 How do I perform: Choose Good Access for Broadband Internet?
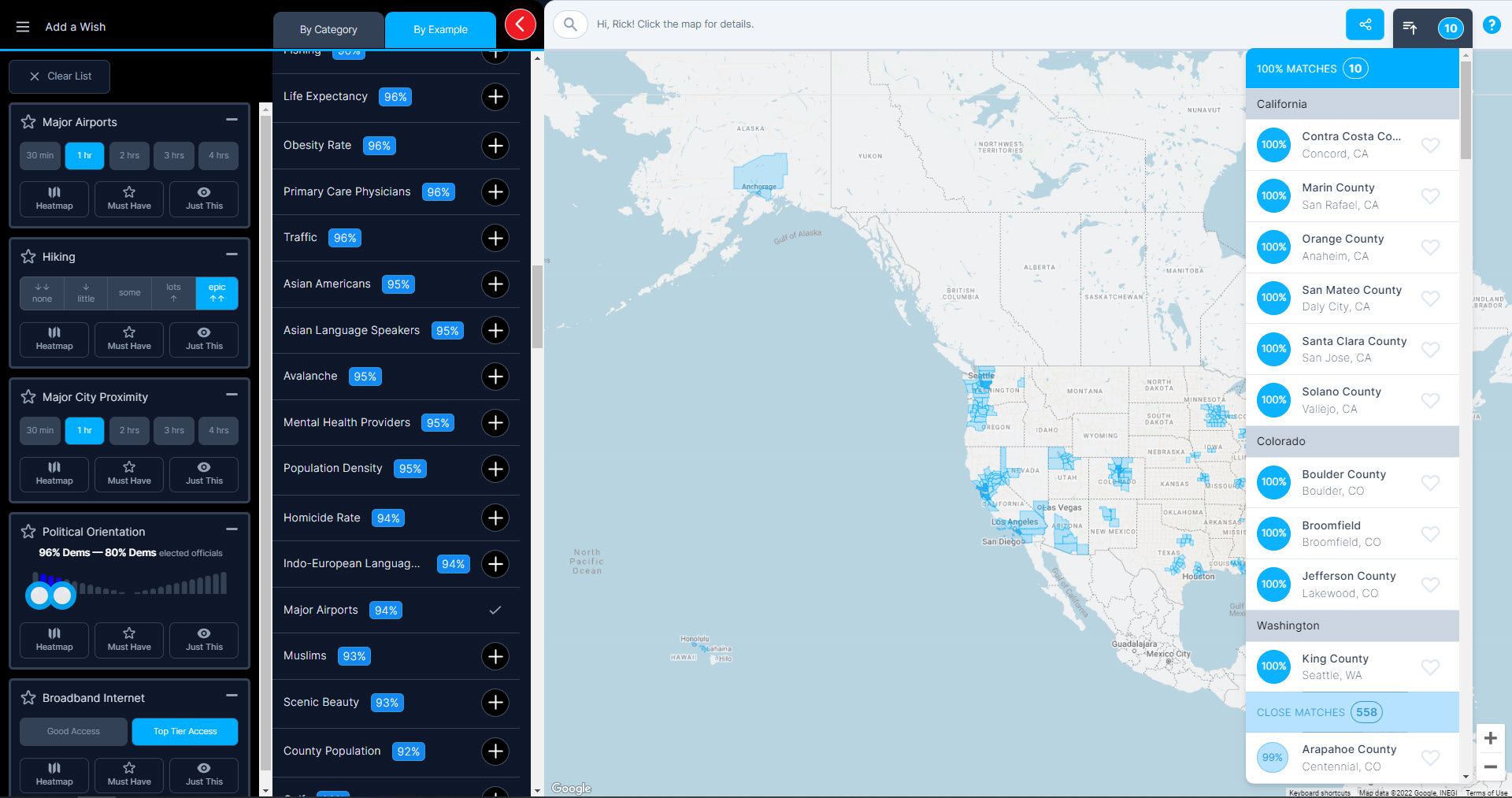tap(73, 732)
